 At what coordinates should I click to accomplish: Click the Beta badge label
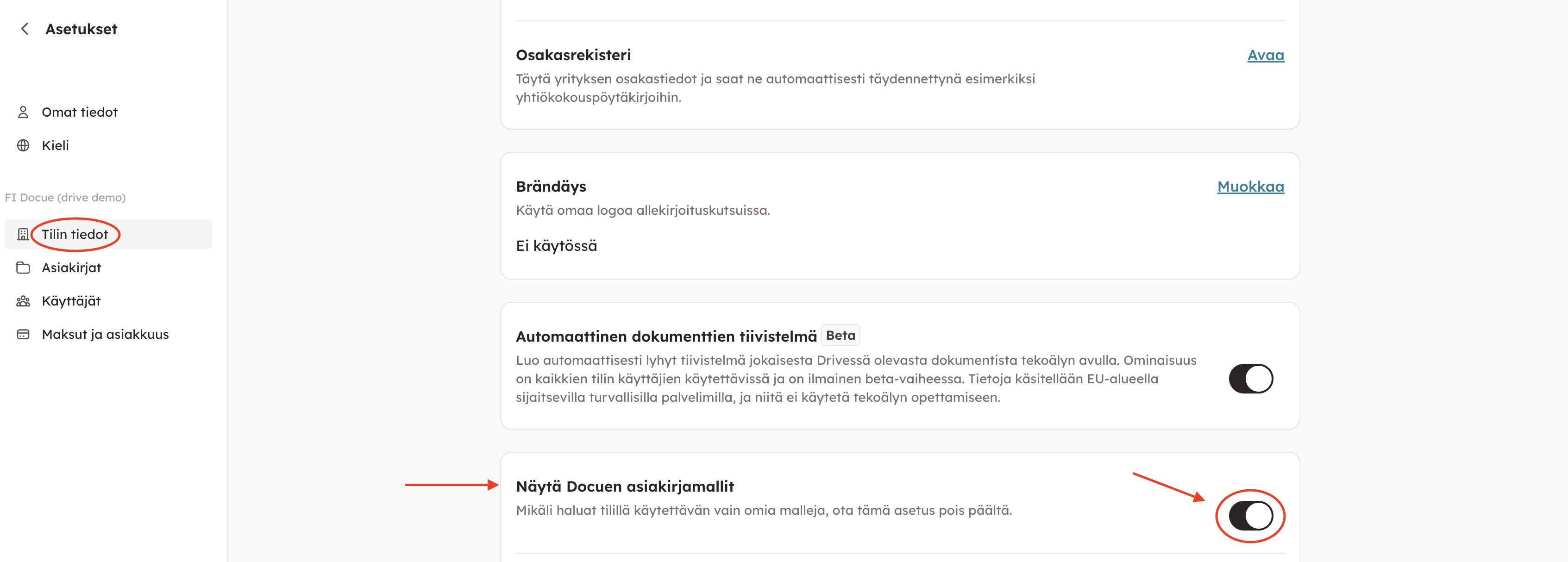click(840, 335)
